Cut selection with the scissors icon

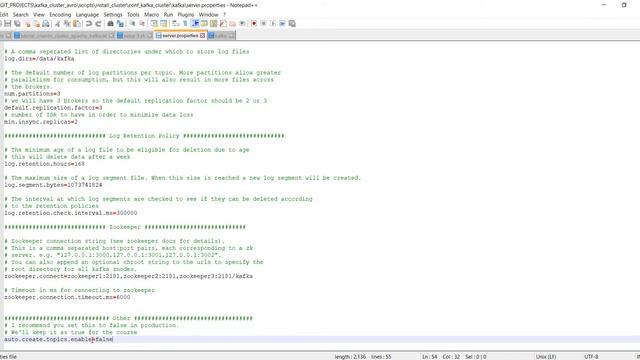58,24
